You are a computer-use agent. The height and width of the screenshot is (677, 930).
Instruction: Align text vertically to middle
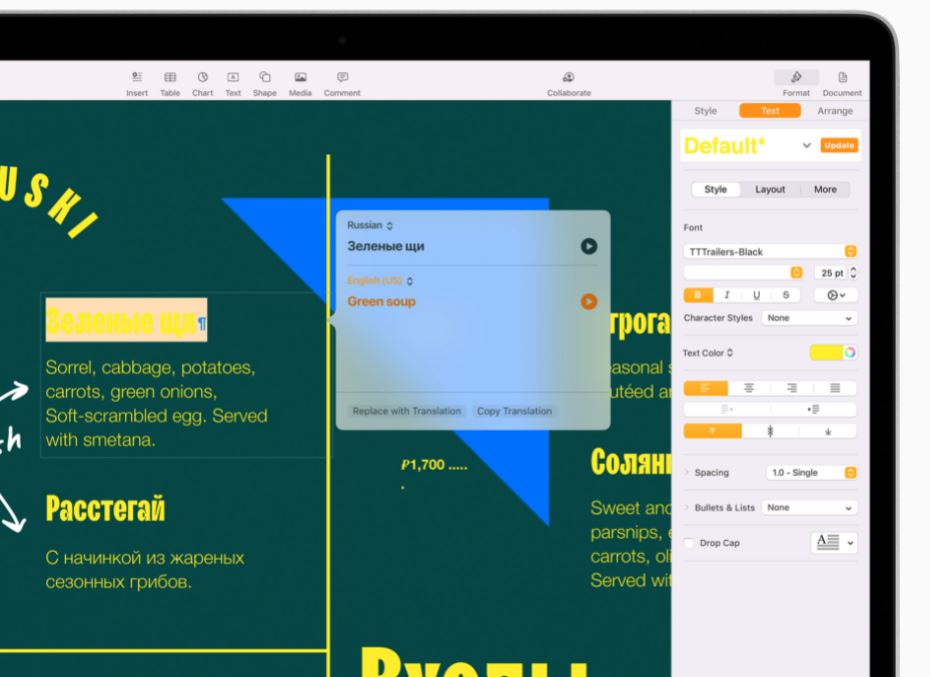[x=770, y=431]
